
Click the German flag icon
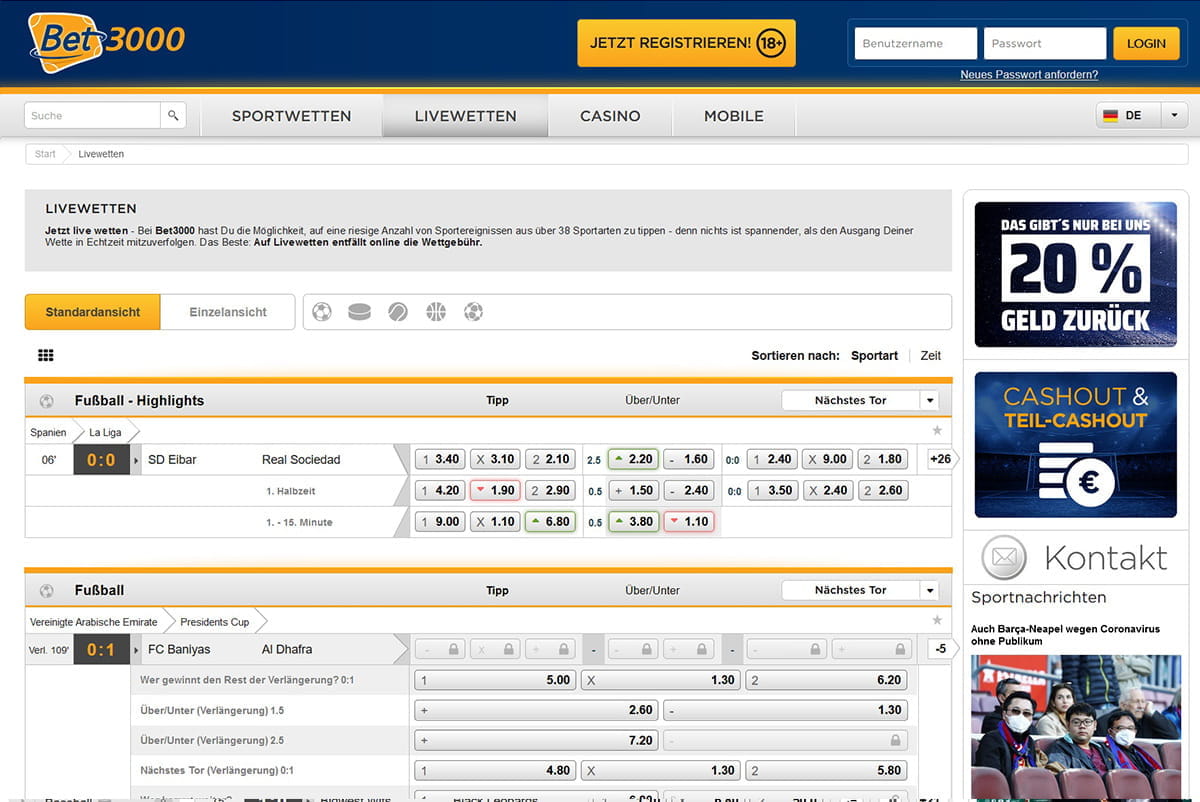click(x=1110, y=116)
